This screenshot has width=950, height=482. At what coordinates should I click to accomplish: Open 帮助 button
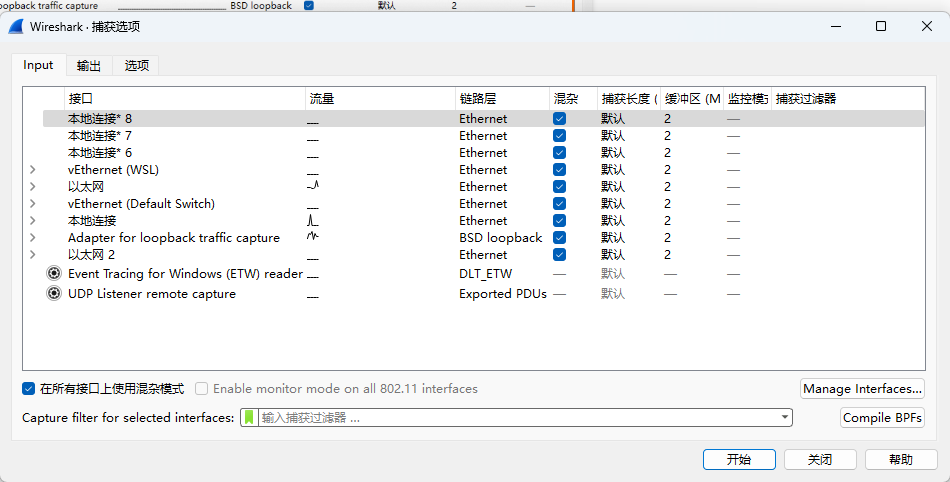point(901,460)
